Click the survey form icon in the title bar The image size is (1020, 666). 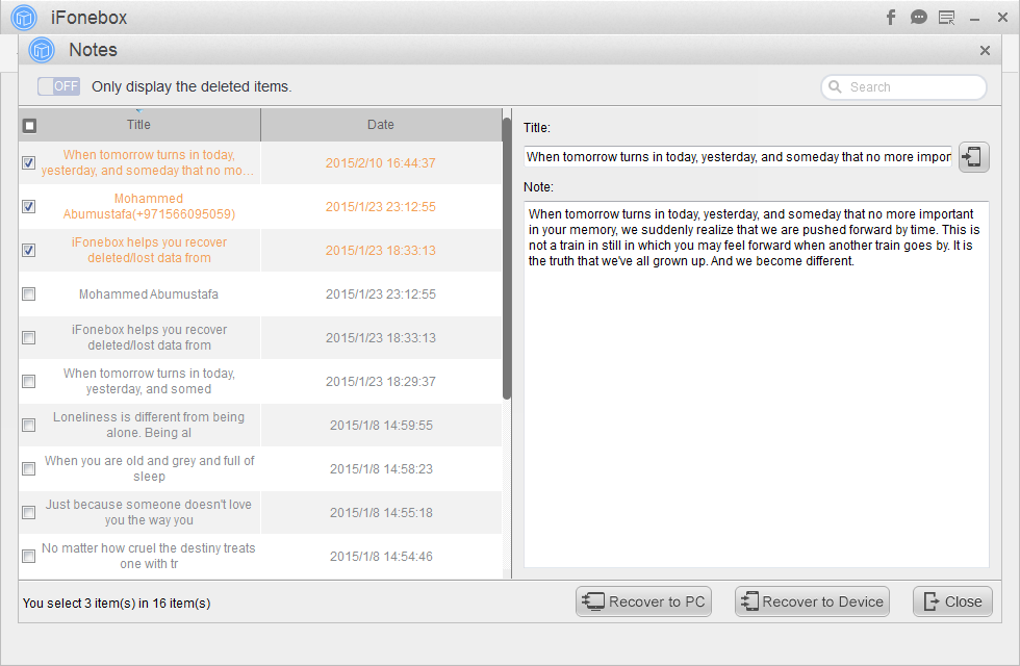[946, 16]
